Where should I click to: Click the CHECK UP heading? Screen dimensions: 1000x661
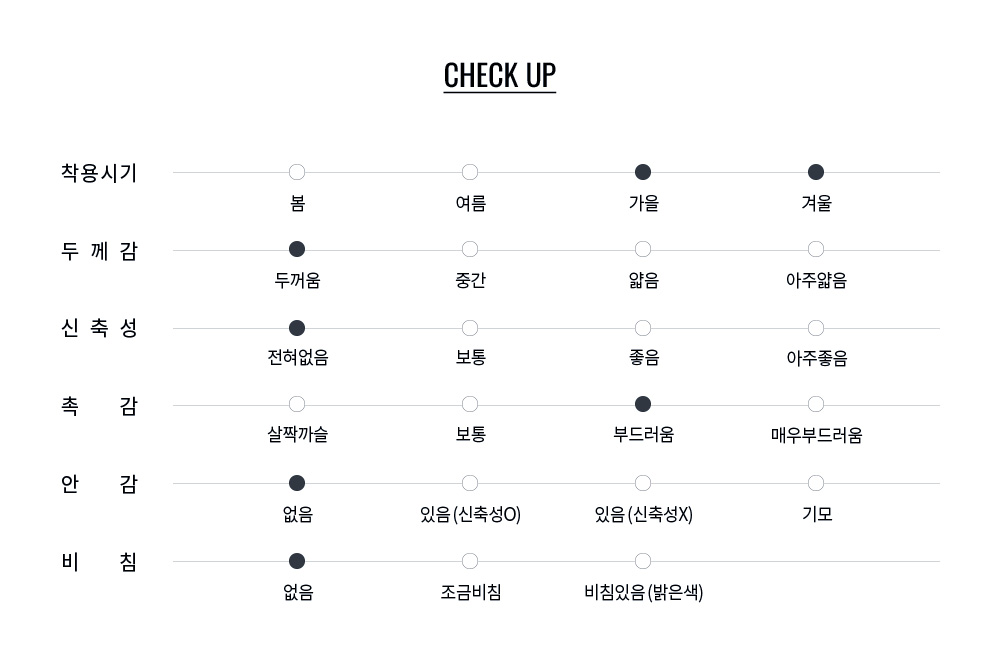pos(500,76)
